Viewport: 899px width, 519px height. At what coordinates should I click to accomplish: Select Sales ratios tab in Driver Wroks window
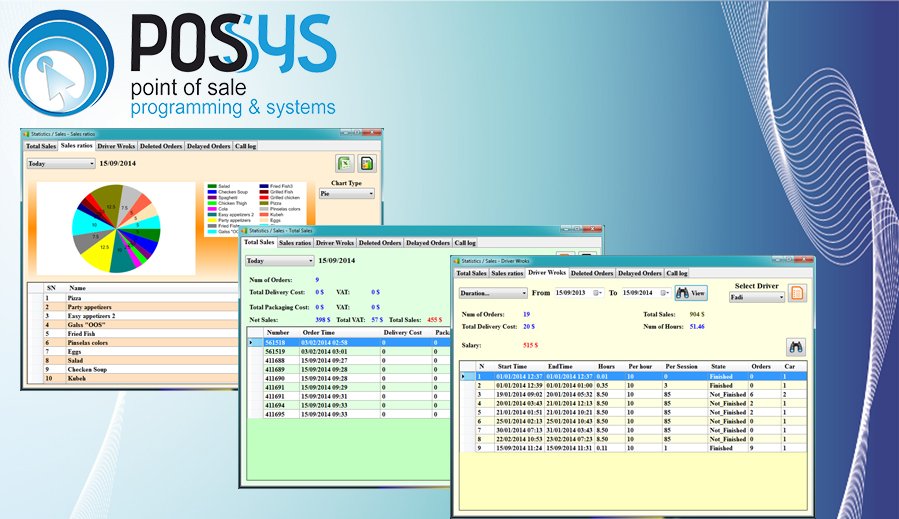pyautogui.click(x=507, y=274)
